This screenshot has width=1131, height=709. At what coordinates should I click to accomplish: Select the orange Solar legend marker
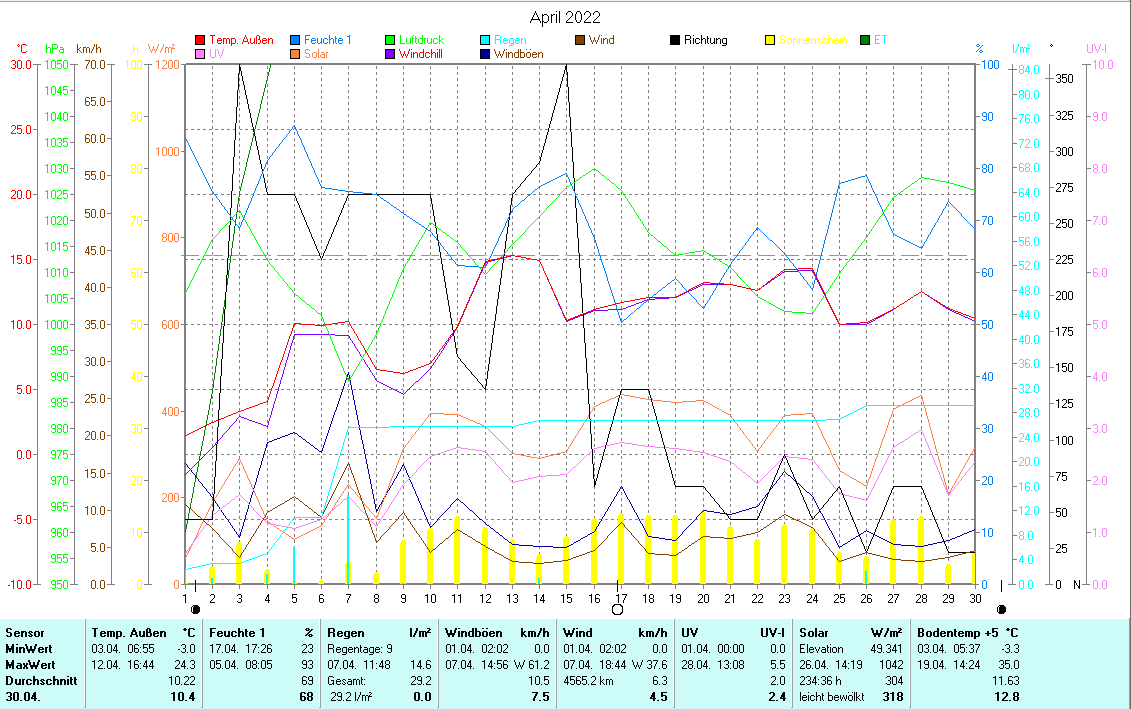[x=294, y=54]
